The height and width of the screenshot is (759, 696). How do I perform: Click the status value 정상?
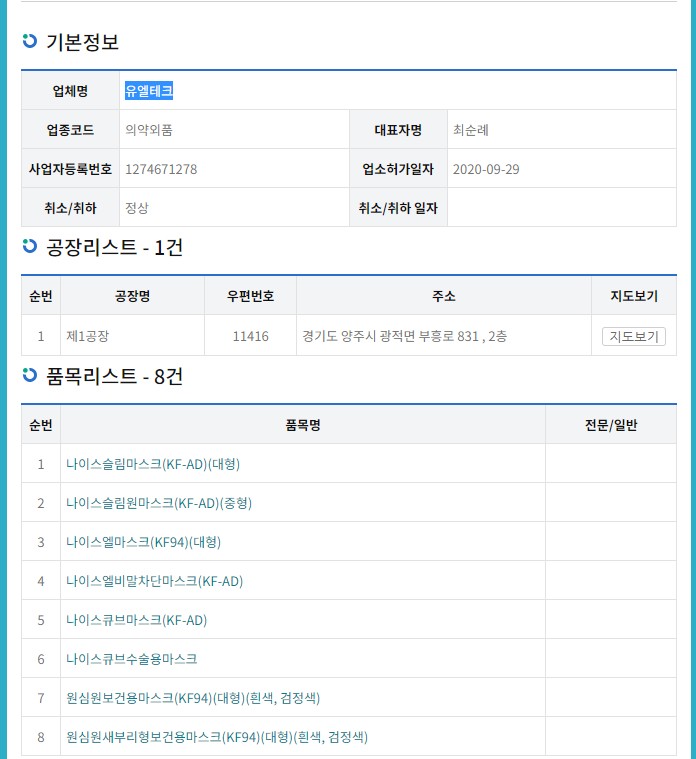(x=136, y=208)
